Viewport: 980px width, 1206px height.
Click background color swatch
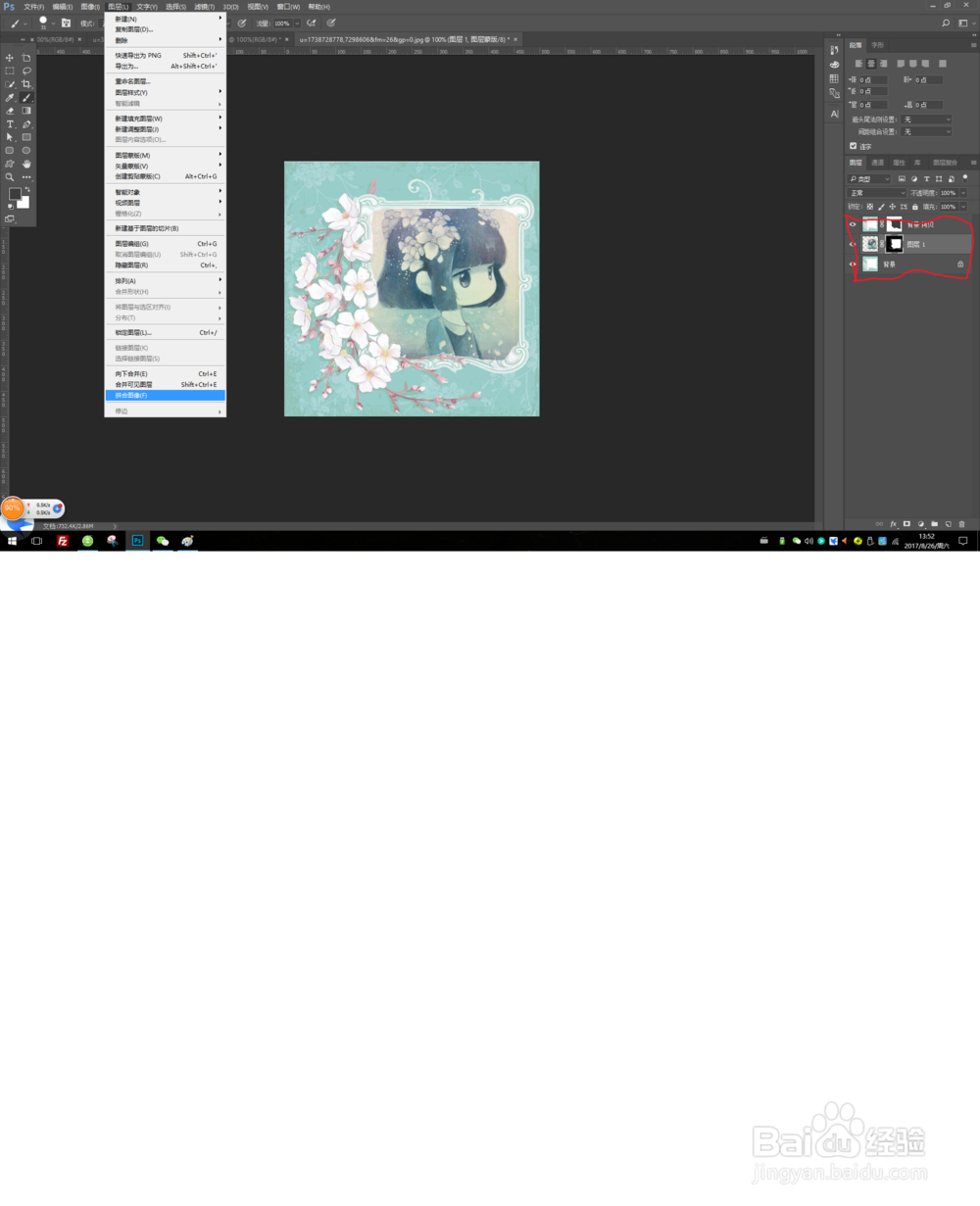(24, 204)
